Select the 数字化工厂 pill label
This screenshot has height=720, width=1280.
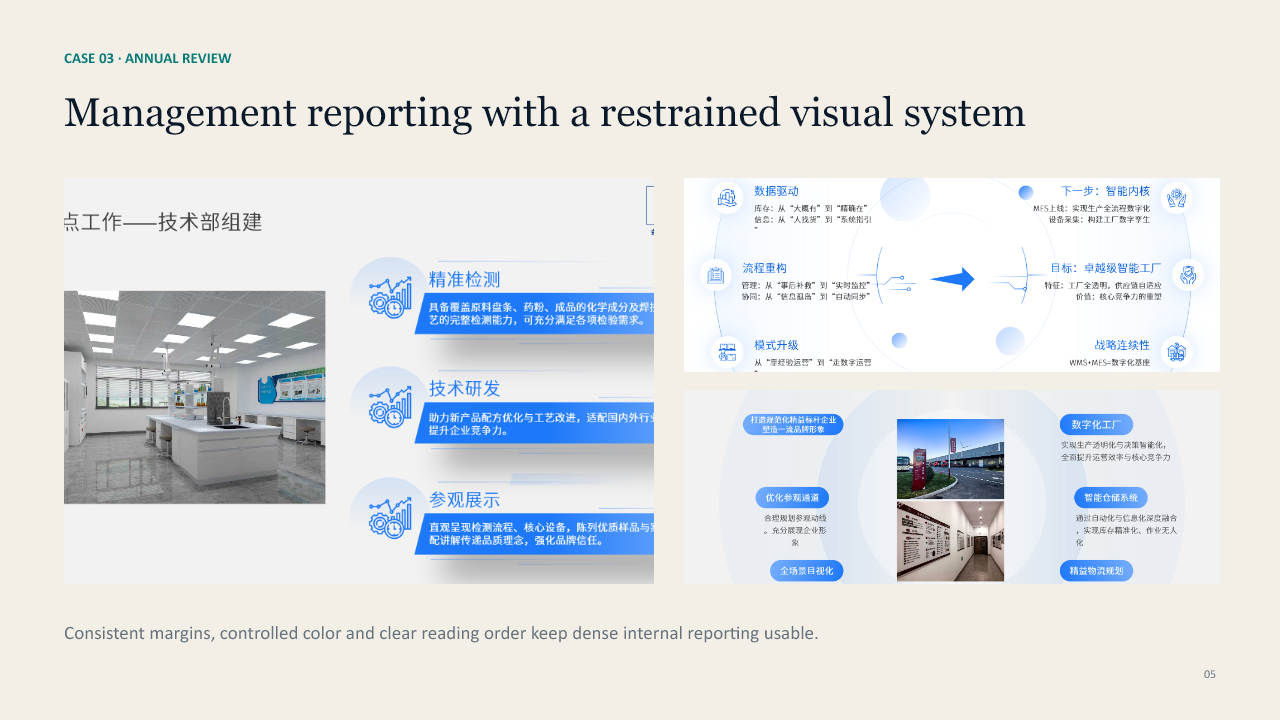(1096, 424)
